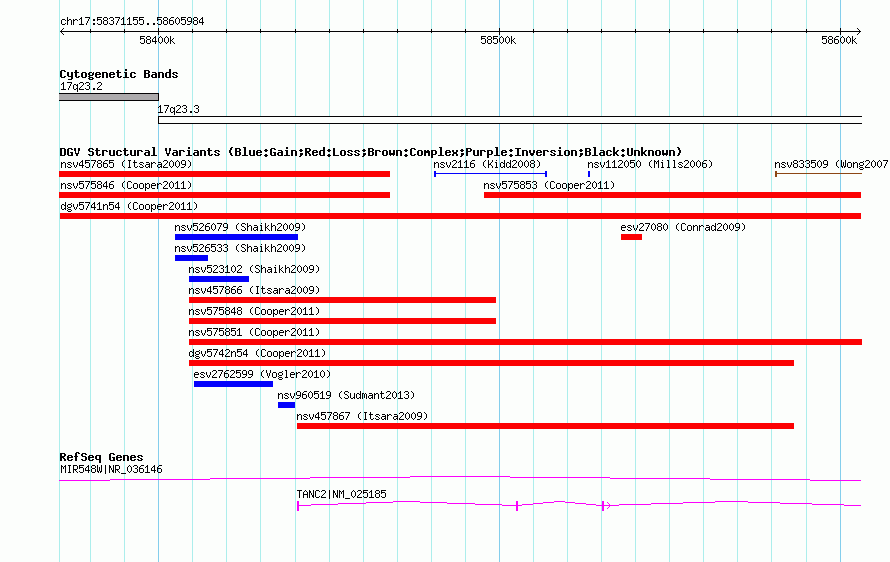This screenshot has width=890, height=562.
Task: Select the nsv575851 red loss bar
Action: [x=526, y=342]
